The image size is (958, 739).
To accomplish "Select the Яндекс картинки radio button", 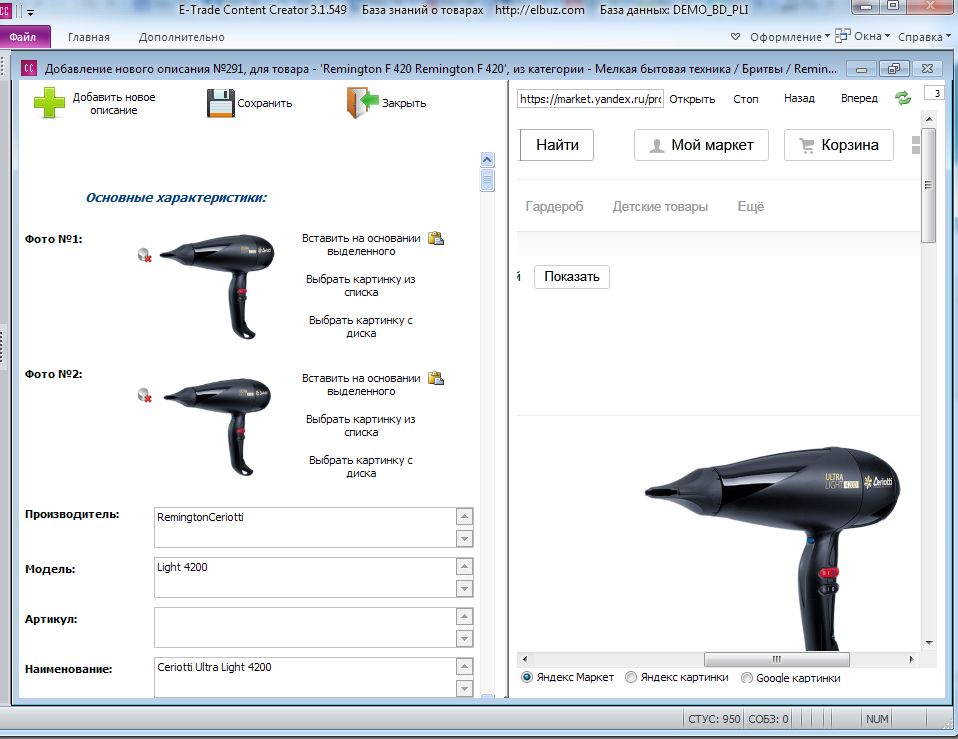I will tap(631, 677).
